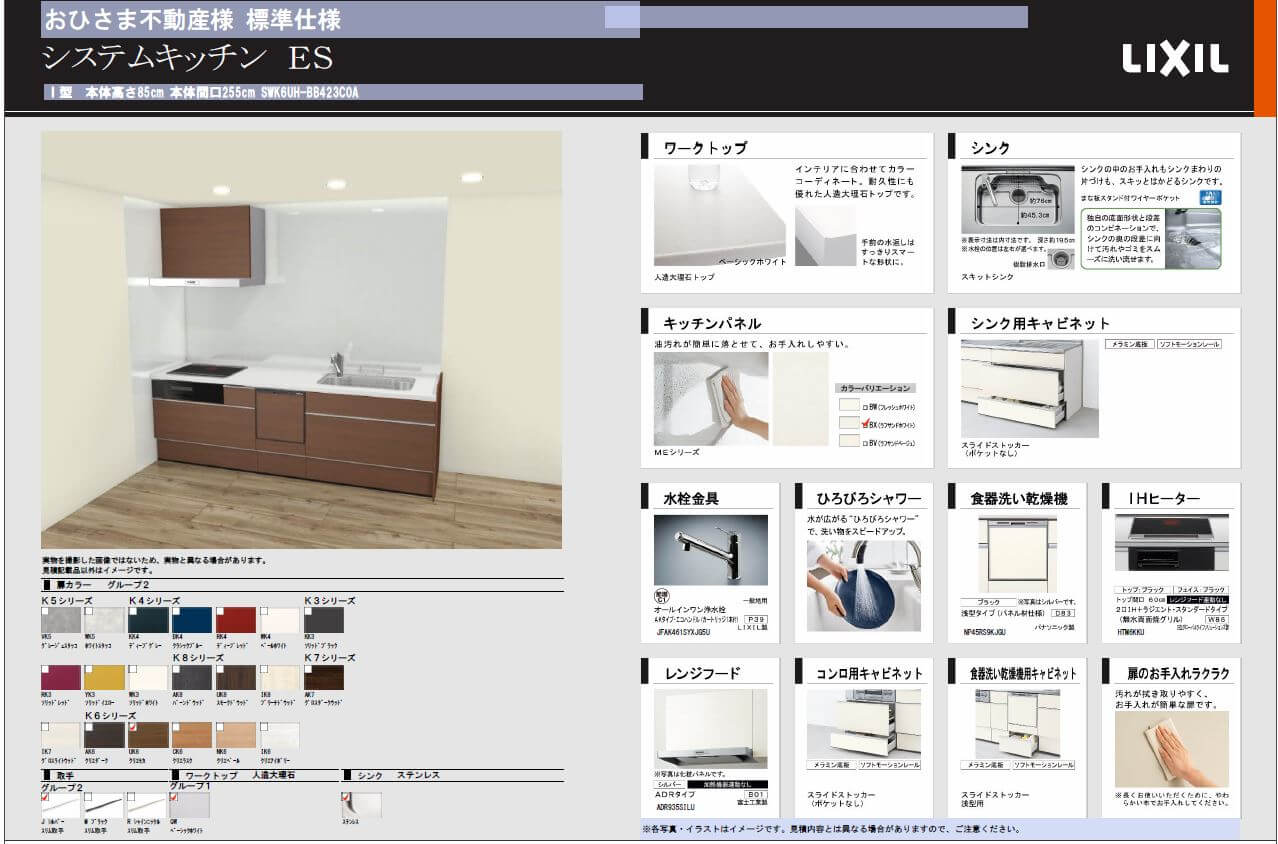
Task: Toggle the ステンレス sink checkbox
Action: [346, 796]
